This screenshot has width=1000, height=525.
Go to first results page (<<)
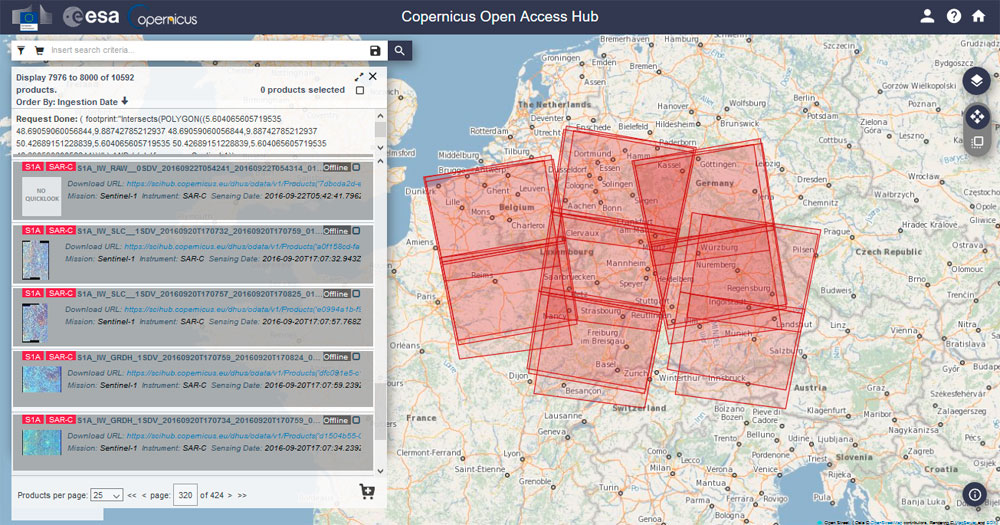132,495
